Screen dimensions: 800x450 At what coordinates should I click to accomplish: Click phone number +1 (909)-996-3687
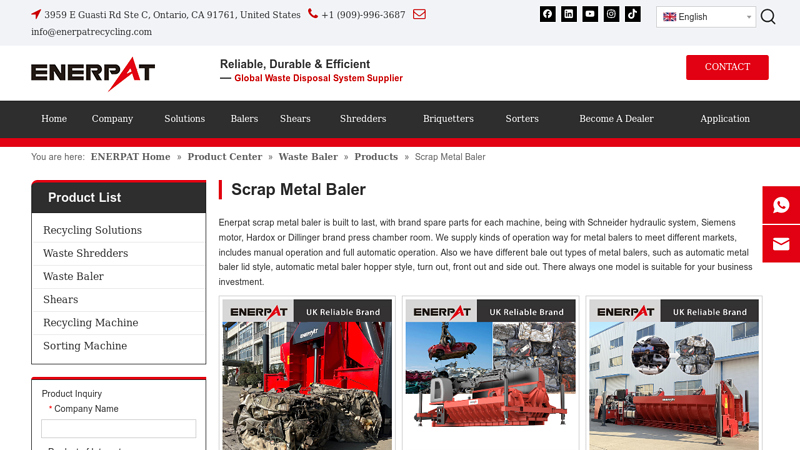[x=363, y=15]
